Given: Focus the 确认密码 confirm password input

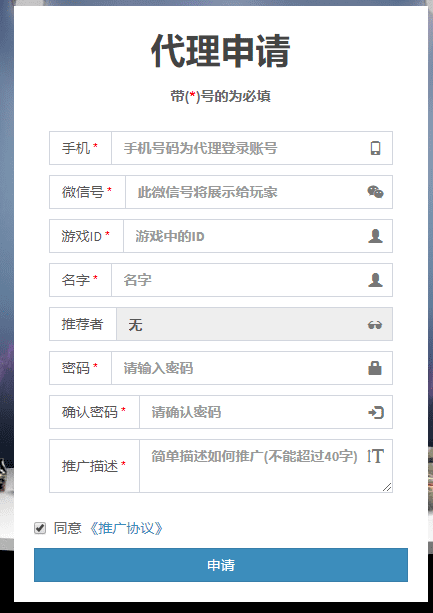Looking at the screenshot, I should click(x=266, y=412).
